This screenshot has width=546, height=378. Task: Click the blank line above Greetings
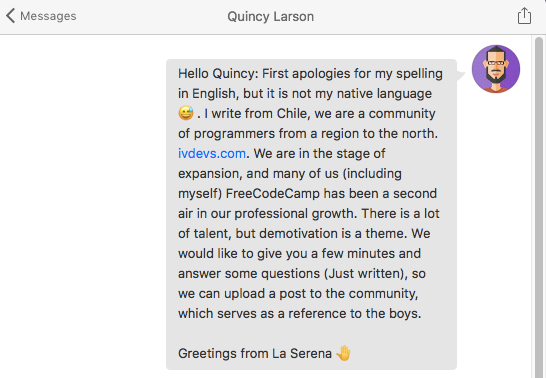(311, 333)
